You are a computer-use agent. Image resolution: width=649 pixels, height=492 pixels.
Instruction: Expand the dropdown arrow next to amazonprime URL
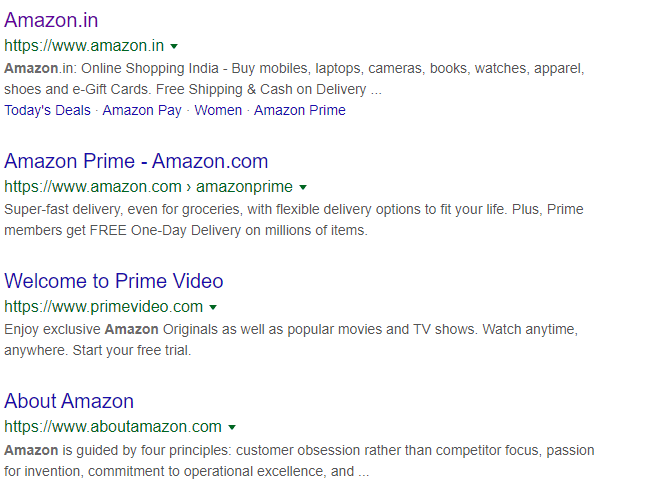coord(303,187)
